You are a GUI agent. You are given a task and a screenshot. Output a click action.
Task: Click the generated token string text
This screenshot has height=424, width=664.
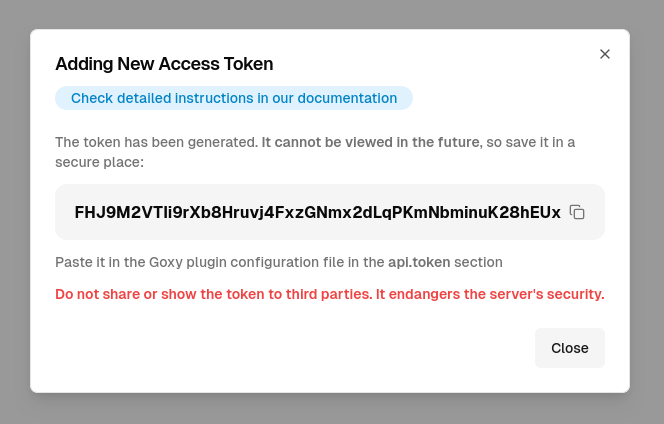317,212
